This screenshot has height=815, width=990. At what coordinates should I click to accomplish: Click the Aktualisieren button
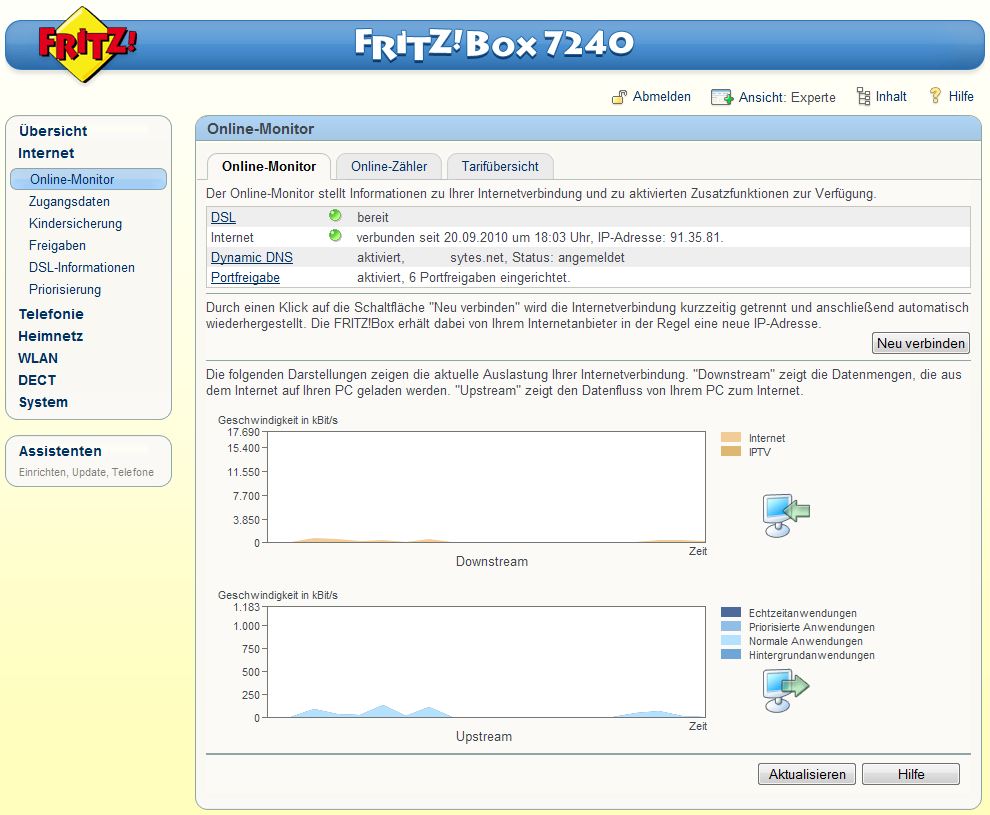tap(807, 774)
